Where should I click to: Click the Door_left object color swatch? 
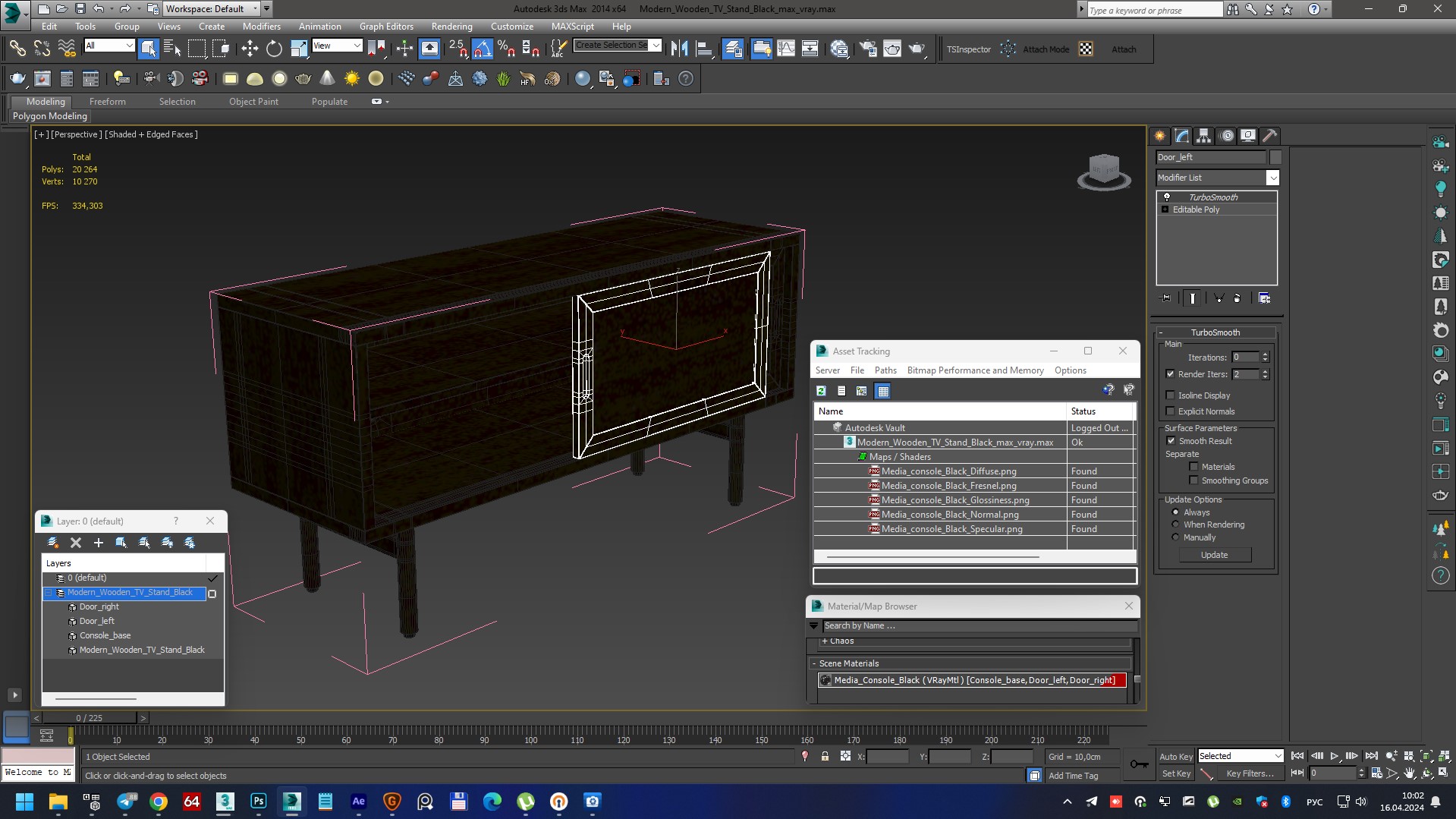coord(1275,157)
